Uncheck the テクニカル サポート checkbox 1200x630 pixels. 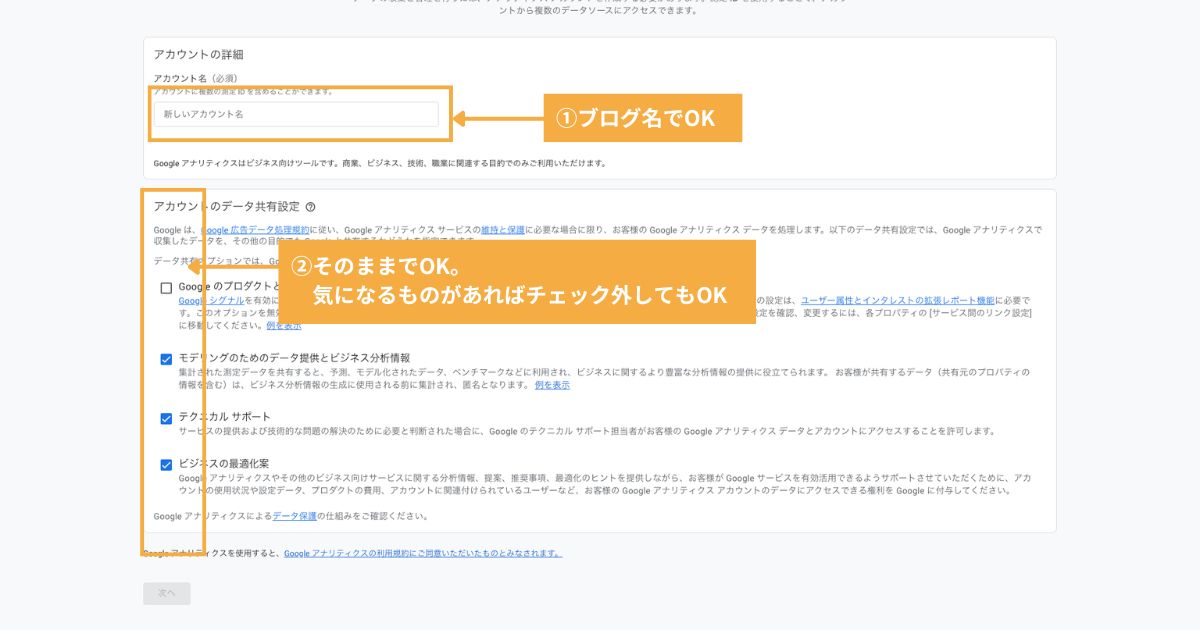(166, 418)
